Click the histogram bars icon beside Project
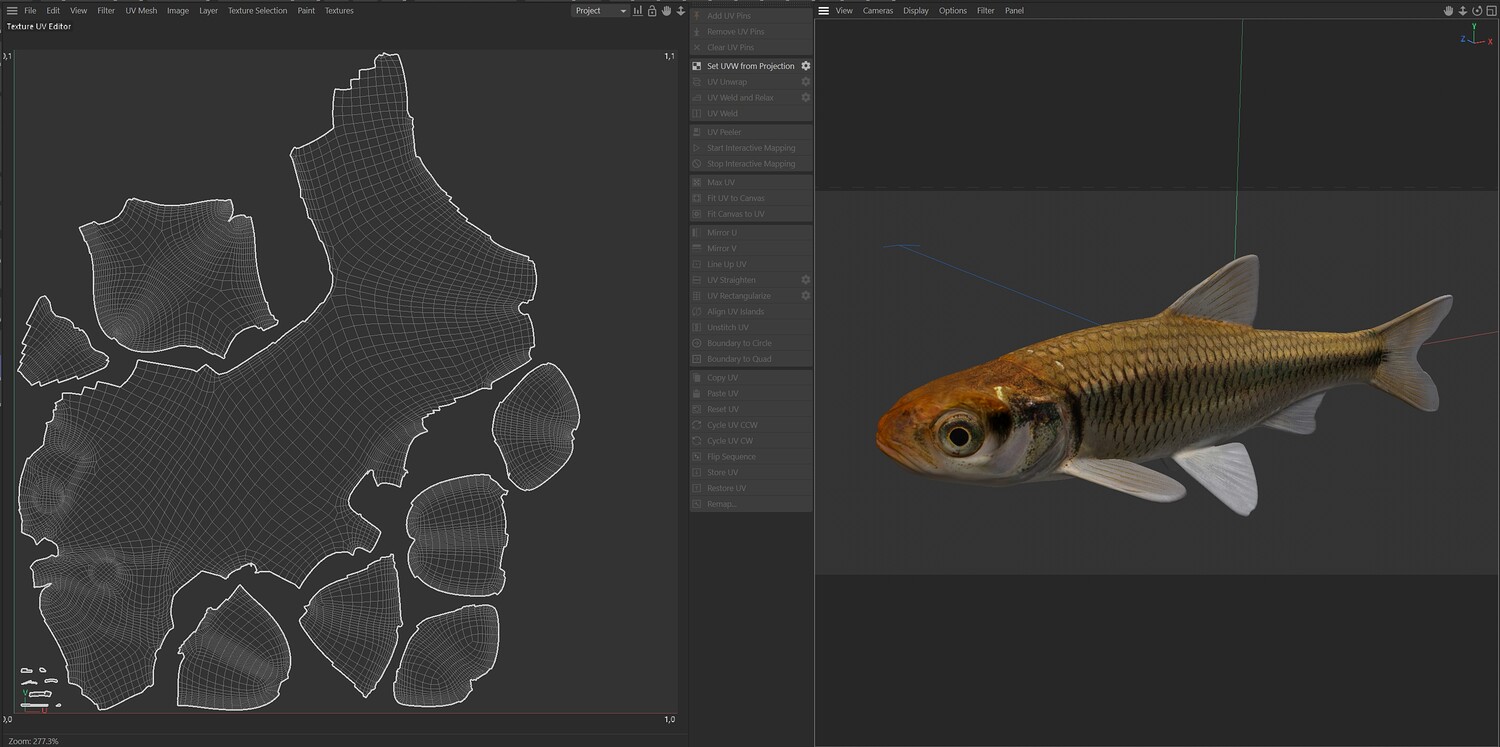 (638, 10)
